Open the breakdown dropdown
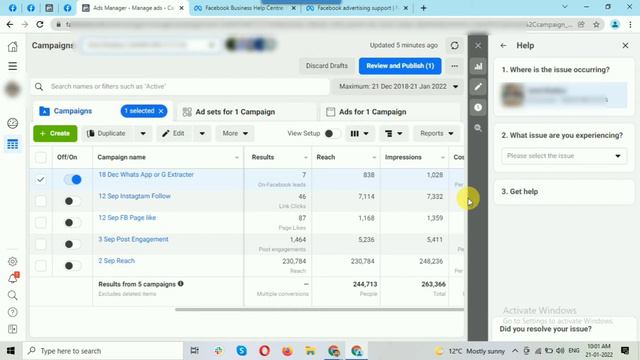 coord(393,133)
